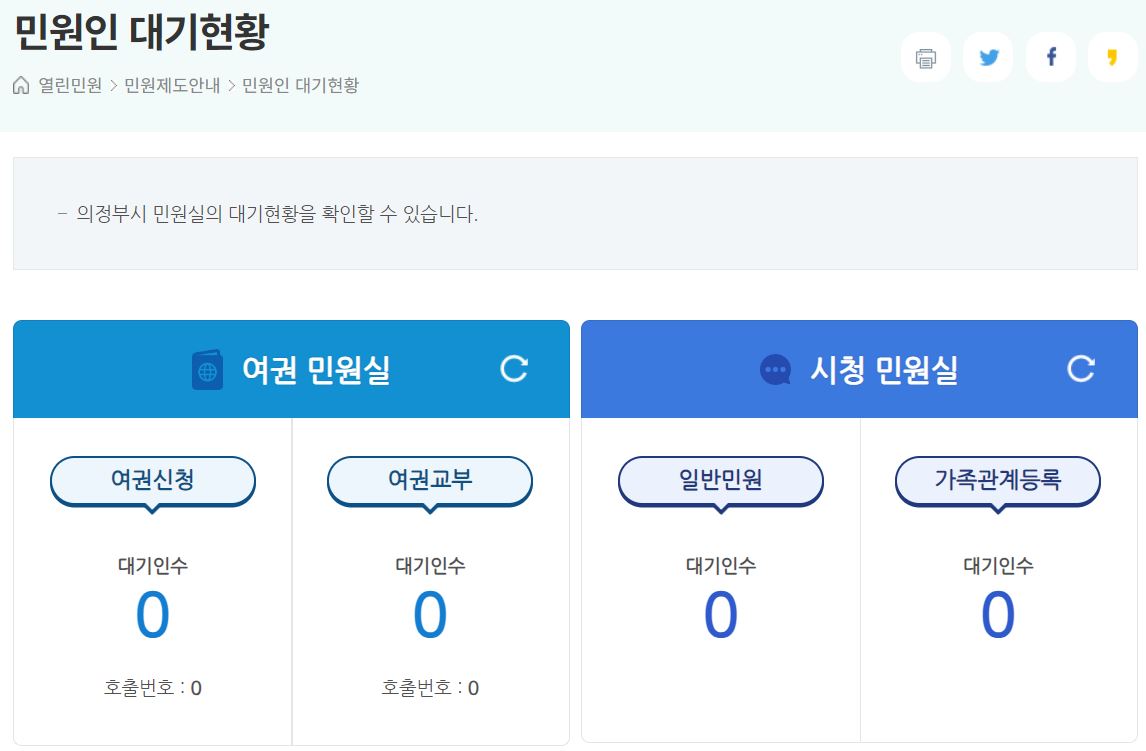Click the print icon
Screen dimensions: 1146x751
tap(924, 57)
